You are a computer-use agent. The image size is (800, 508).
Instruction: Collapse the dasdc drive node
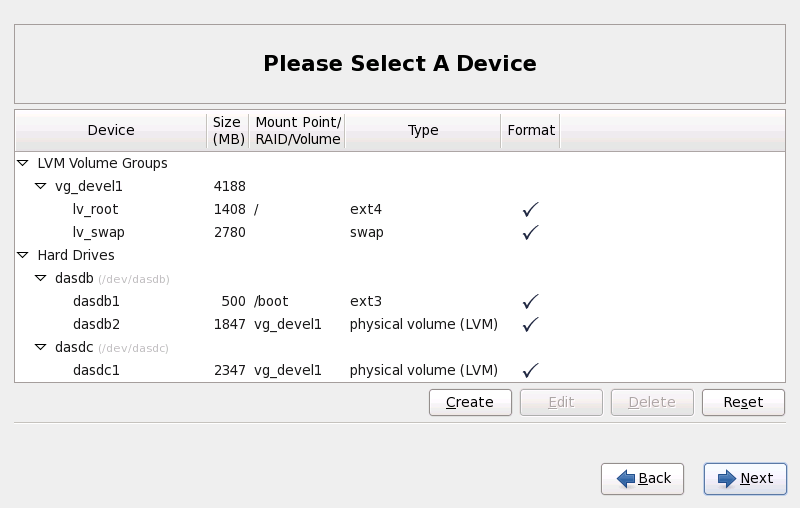(41, 348)
